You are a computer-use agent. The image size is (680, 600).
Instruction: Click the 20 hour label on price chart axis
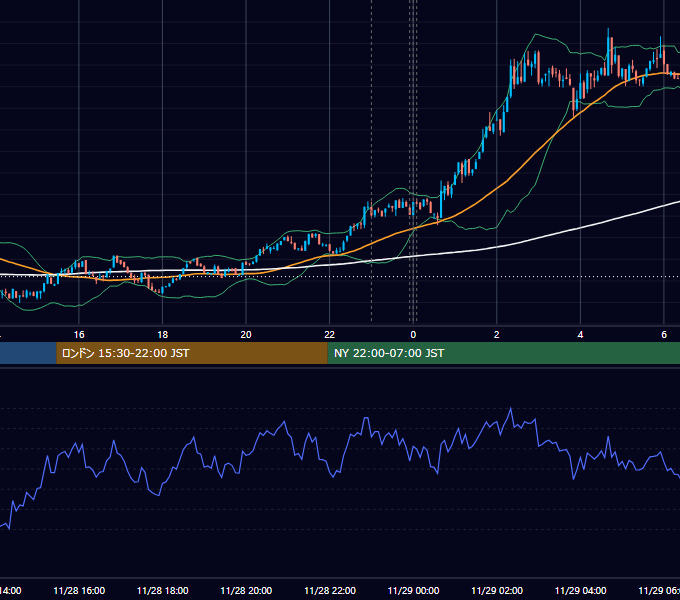246,335
